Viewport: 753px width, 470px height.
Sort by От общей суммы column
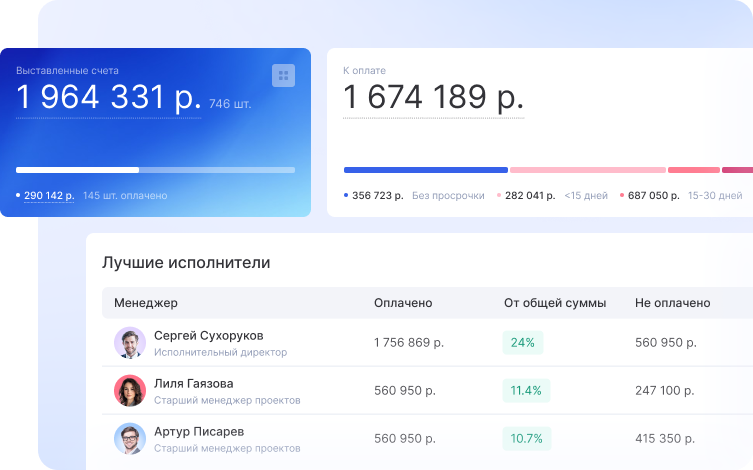pyautogui.click(x=554, y=303)
